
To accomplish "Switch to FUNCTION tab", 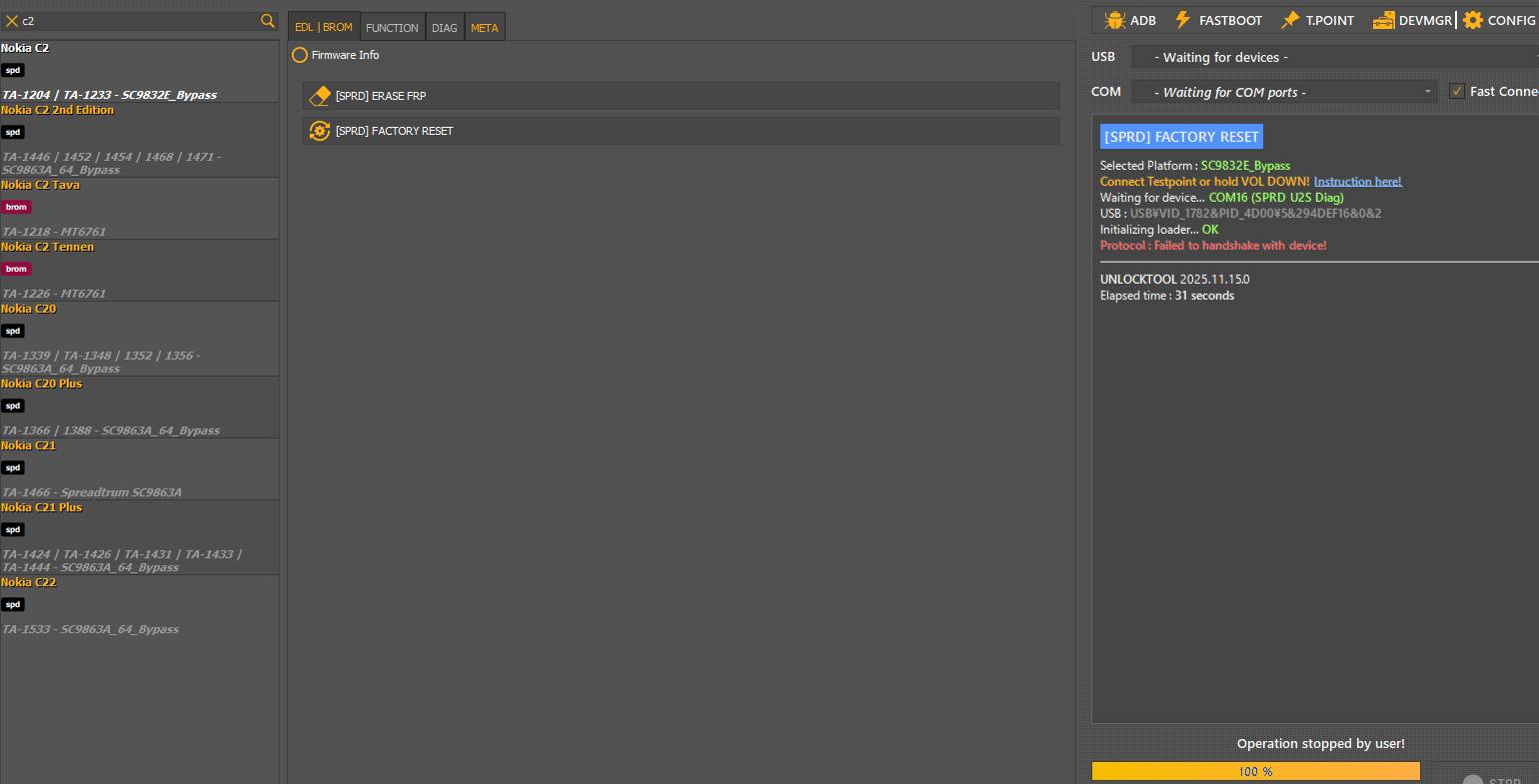I will (392, 27).
